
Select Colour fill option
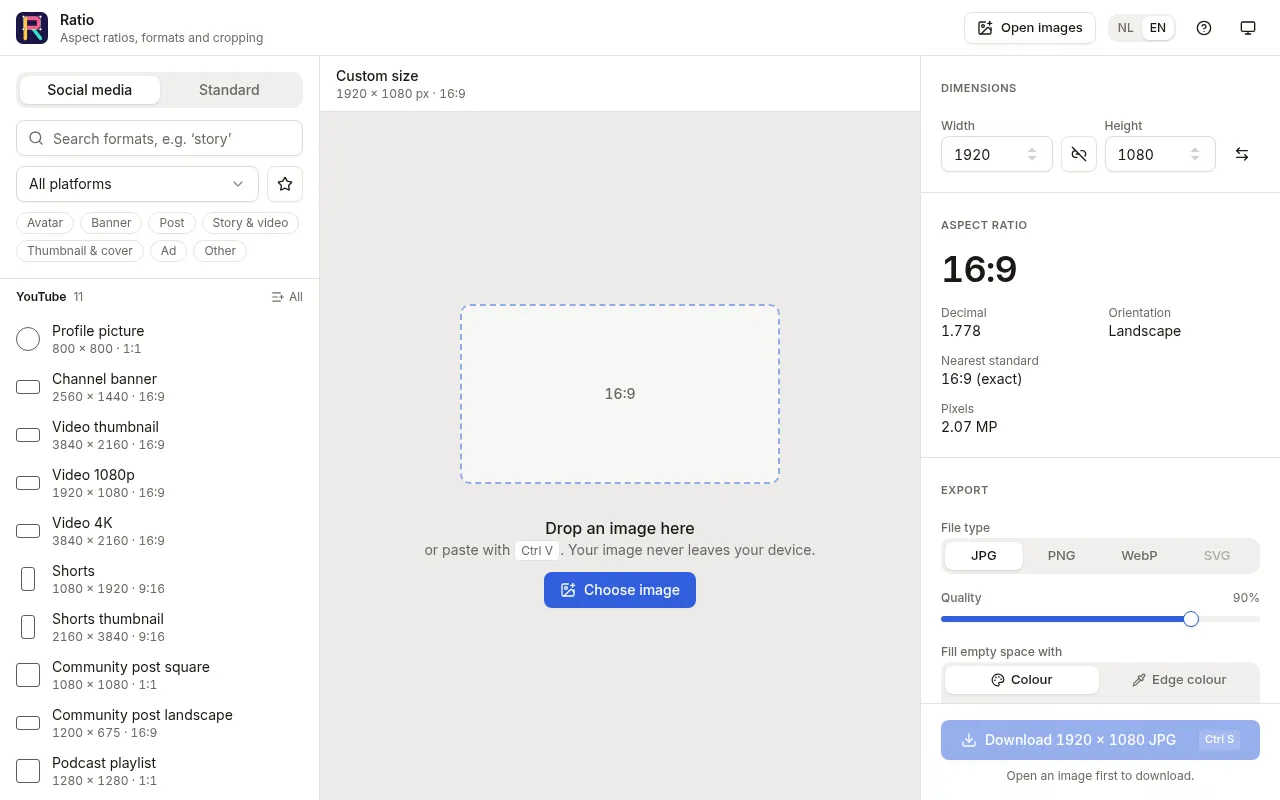click(x=1022, y=680)
